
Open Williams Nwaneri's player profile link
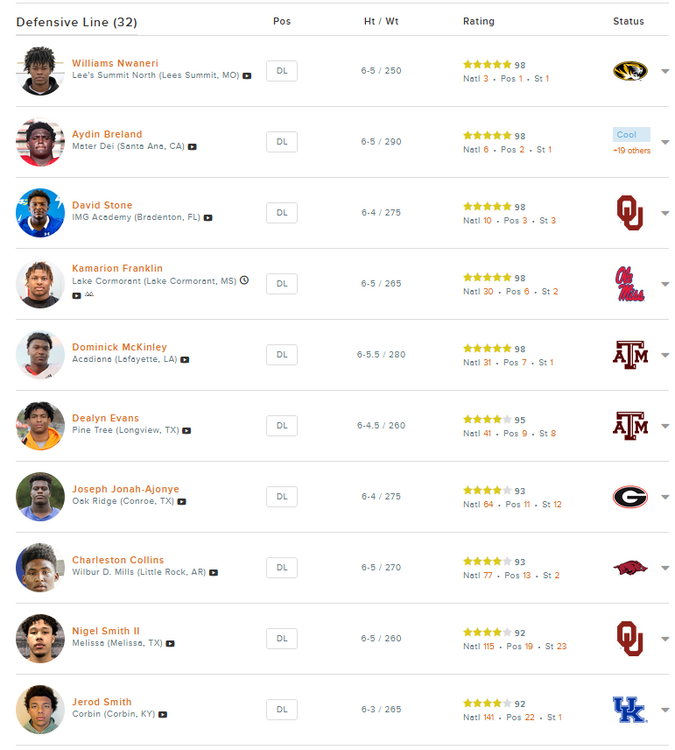click(115, 63)
